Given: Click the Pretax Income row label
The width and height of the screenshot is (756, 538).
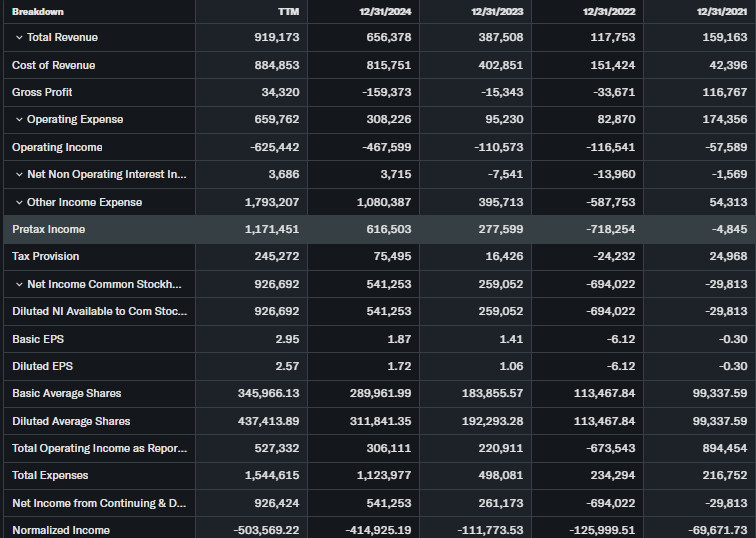Looking at the screenshot, I should pyautogui.click(x=48, y=229).
